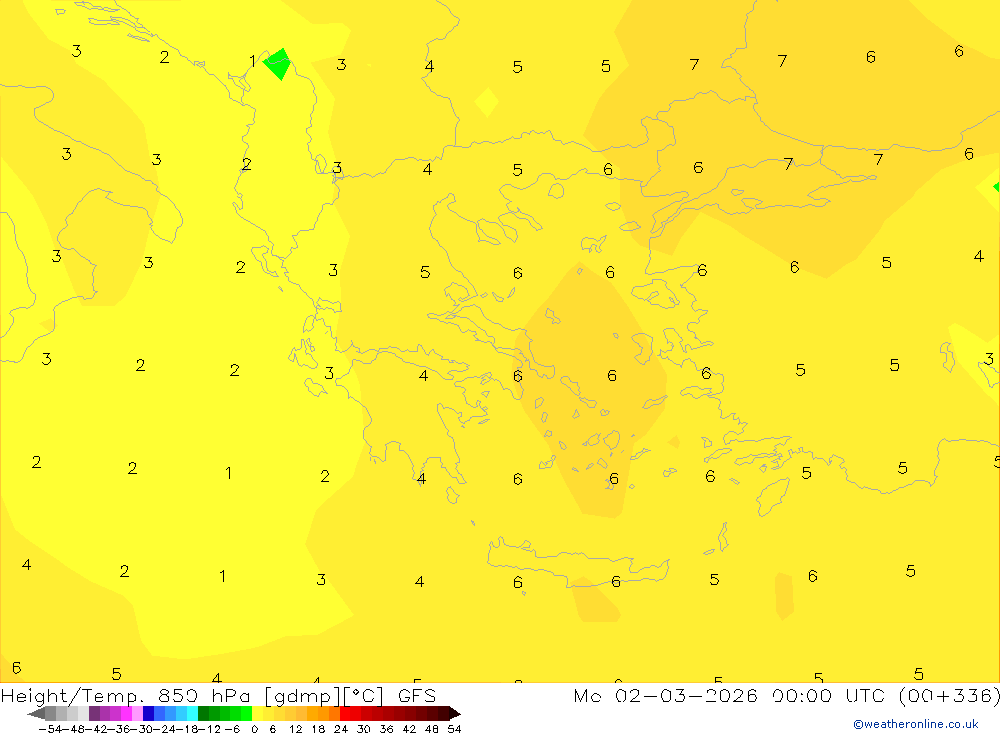Image resolution: width=1000 pixels, height=733 pixels.
Task: Click the 54 legend scale label
Action: [454, 729]
